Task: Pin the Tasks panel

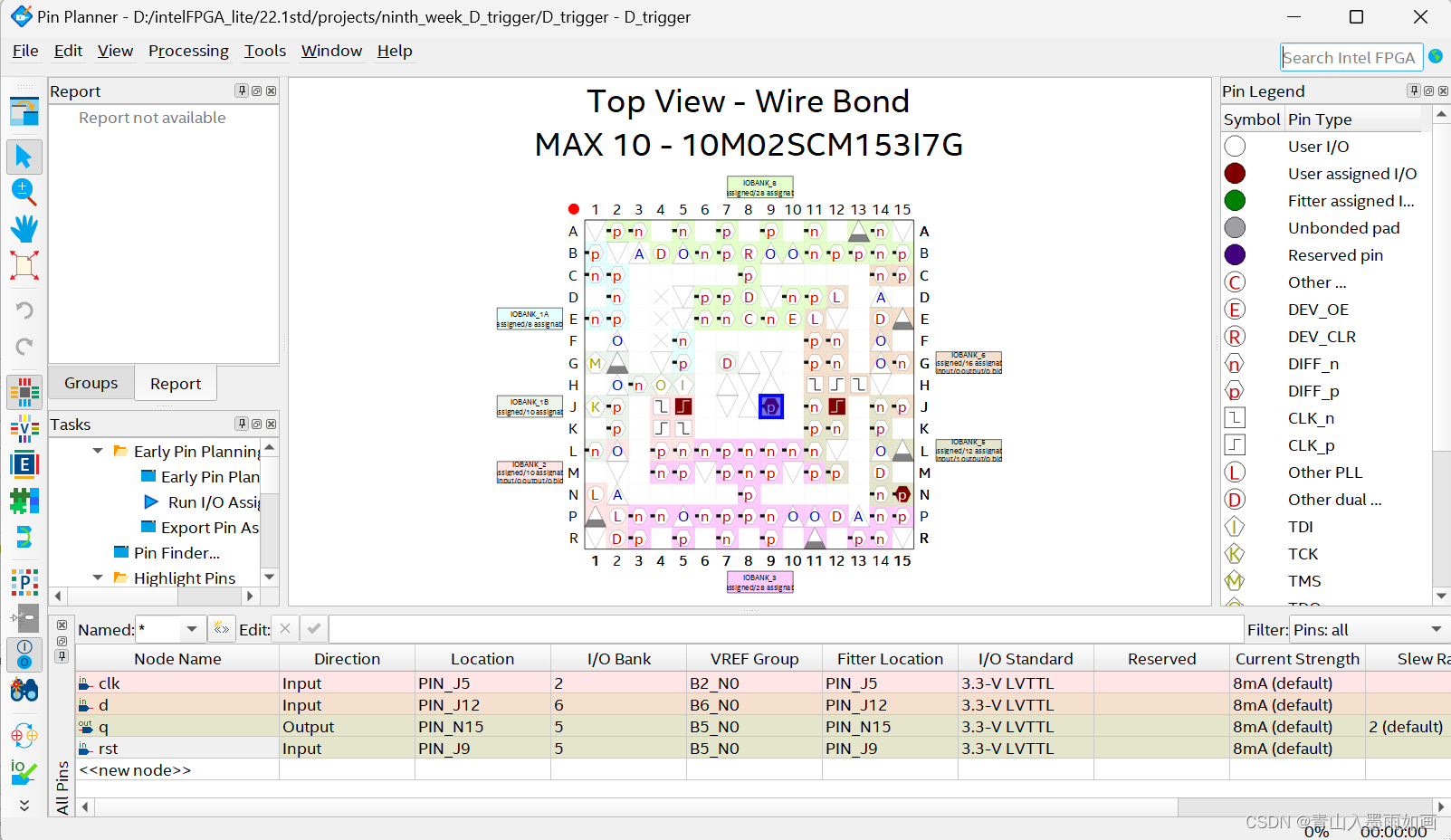Action: (242, 424)
